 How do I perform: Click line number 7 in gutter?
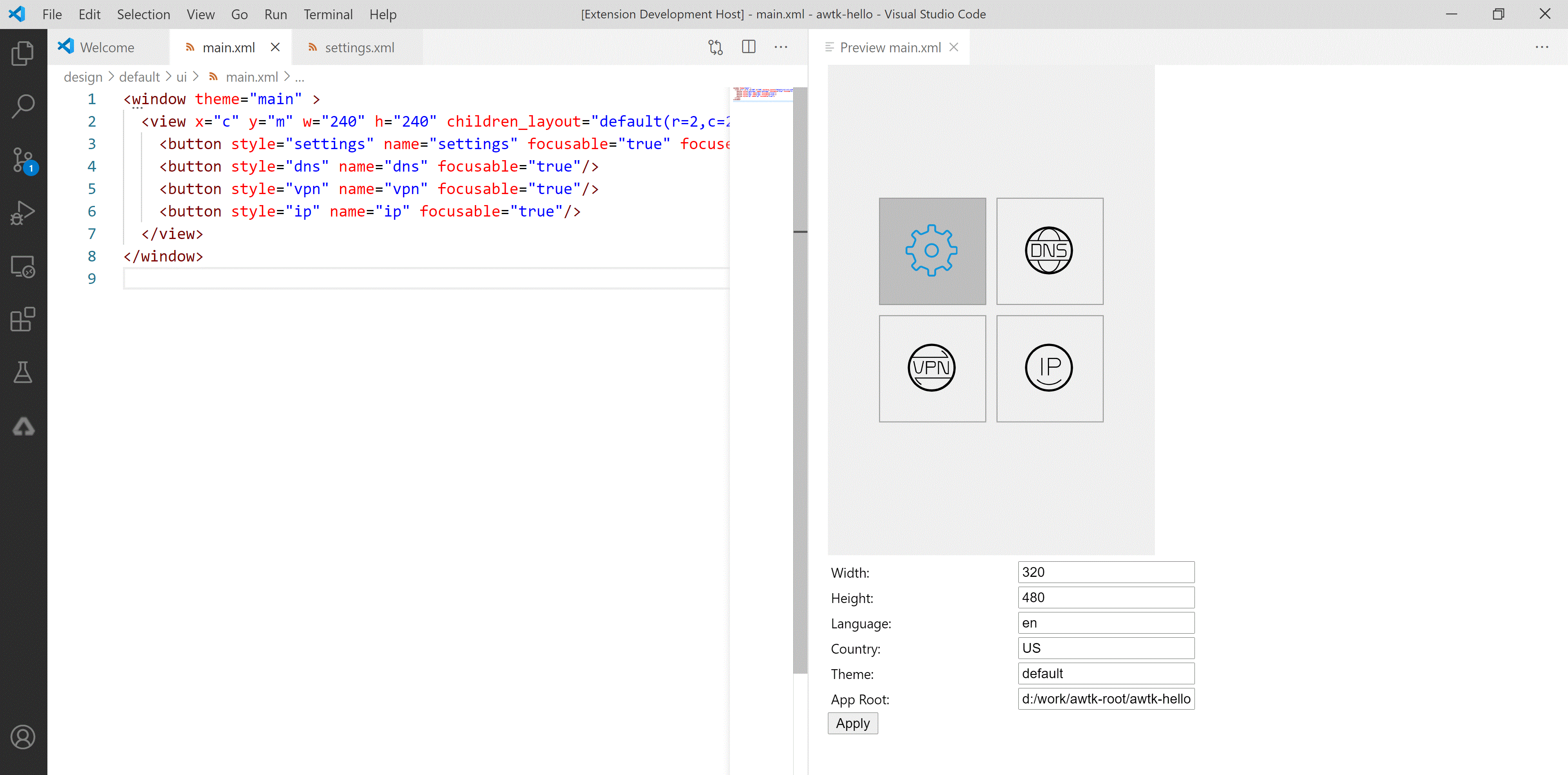coord(92,234)
